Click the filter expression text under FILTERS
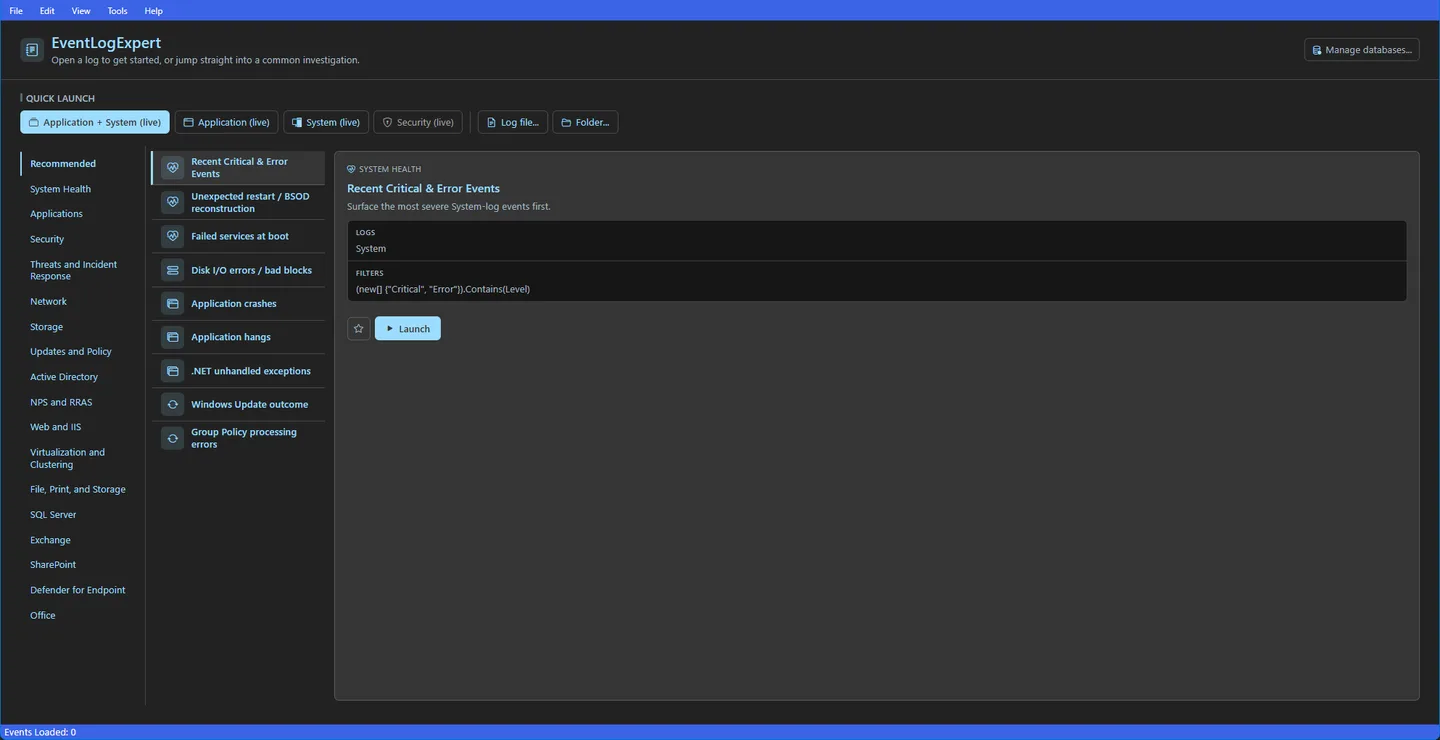Image resolution: width=1440 pixels, height=740 pixels. coord(443,289)
